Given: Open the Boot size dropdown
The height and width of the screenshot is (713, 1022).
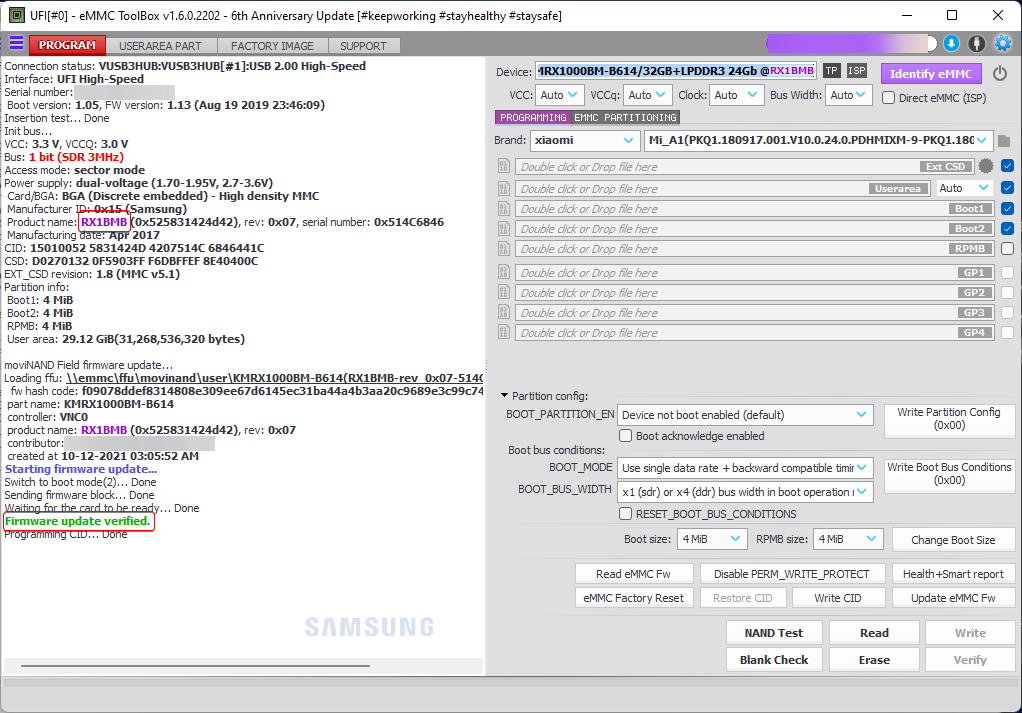Looking at the screenshot, I should pyautogui.click(x=712, y=539).
